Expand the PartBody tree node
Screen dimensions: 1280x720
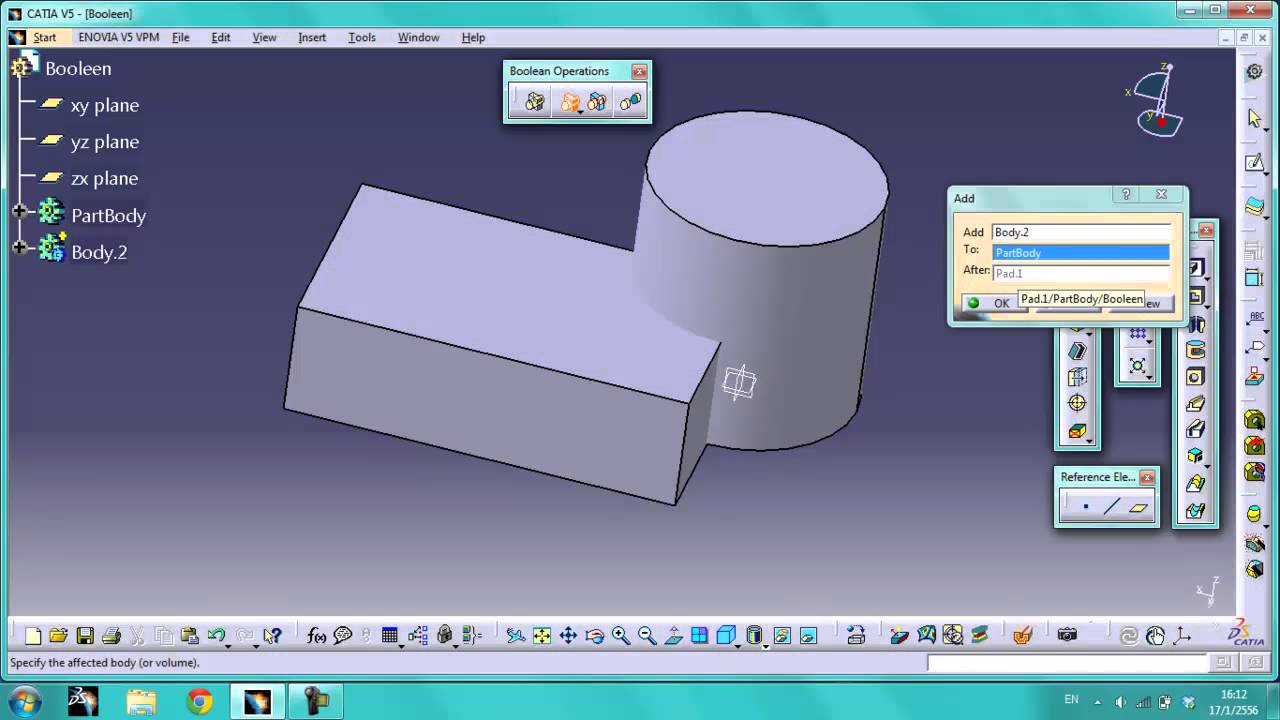19,211
